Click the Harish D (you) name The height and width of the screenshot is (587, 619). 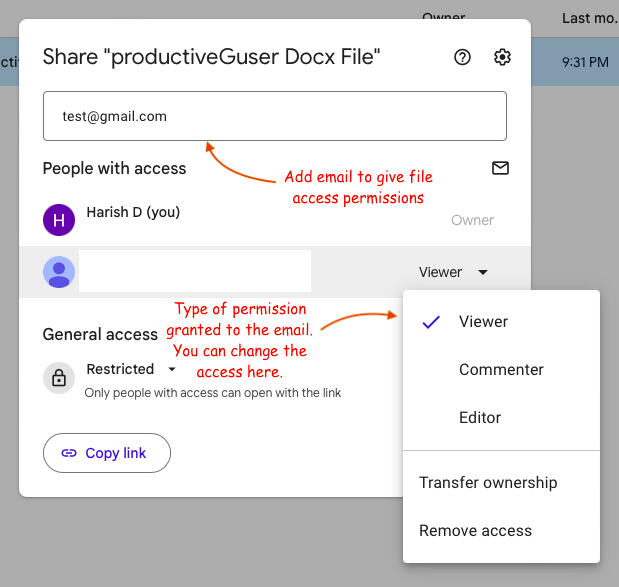(133, 212)
